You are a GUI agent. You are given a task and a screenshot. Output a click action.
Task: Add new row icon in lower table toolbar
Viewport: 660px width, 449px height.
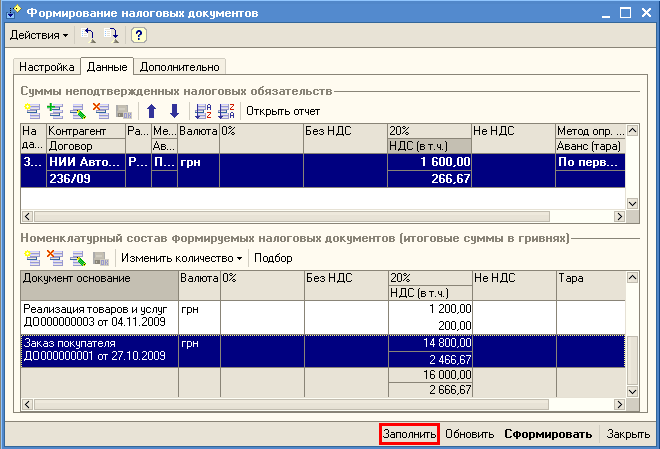(x=33, y=258)
